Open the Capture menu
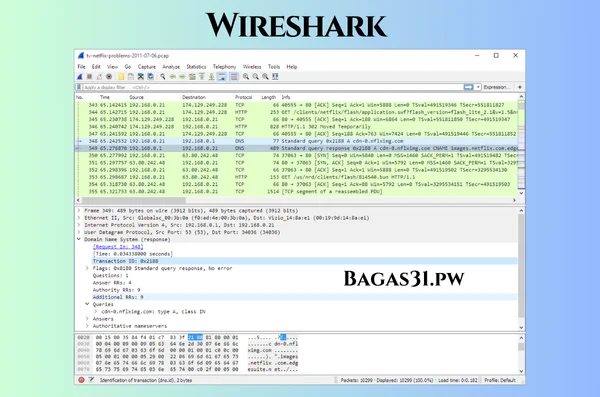Screen dimensions: 600x397 (x=147, y=67)
